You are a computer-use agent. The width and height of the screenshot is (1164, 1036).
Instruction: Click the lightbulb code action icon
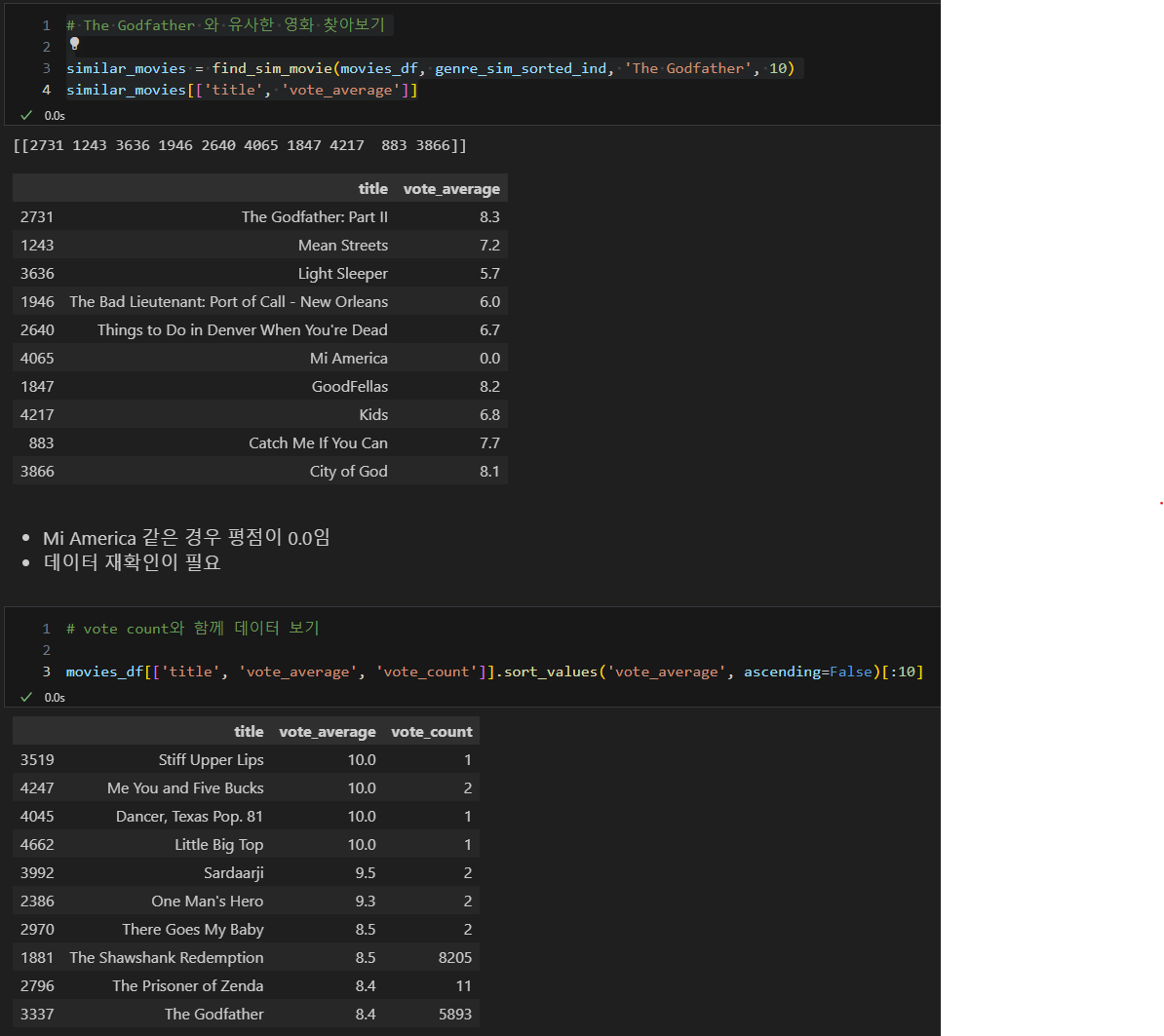[74, 44]
